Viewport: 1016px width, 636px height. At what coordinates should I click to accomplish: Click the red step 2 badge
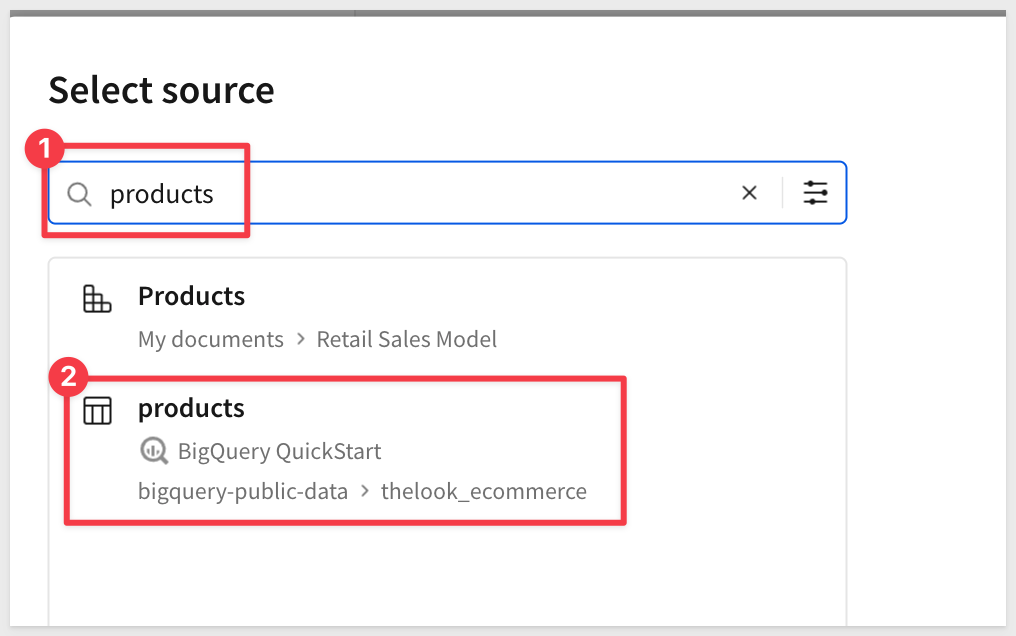pos(69,378)
